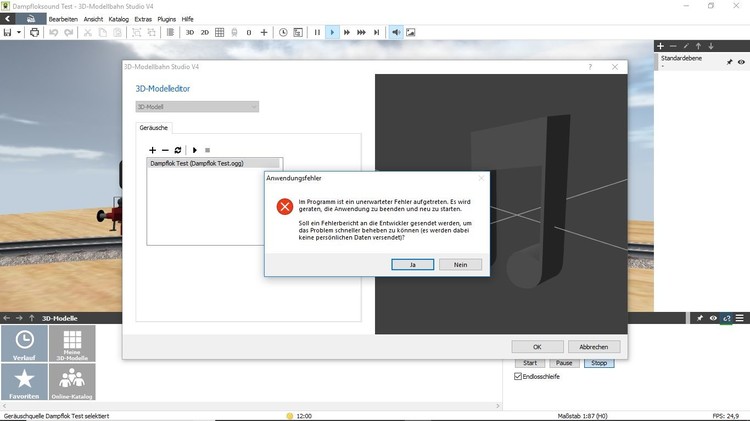Click the ungroup objects icon
The image size is (750, 421).
(x=152, y=33)
